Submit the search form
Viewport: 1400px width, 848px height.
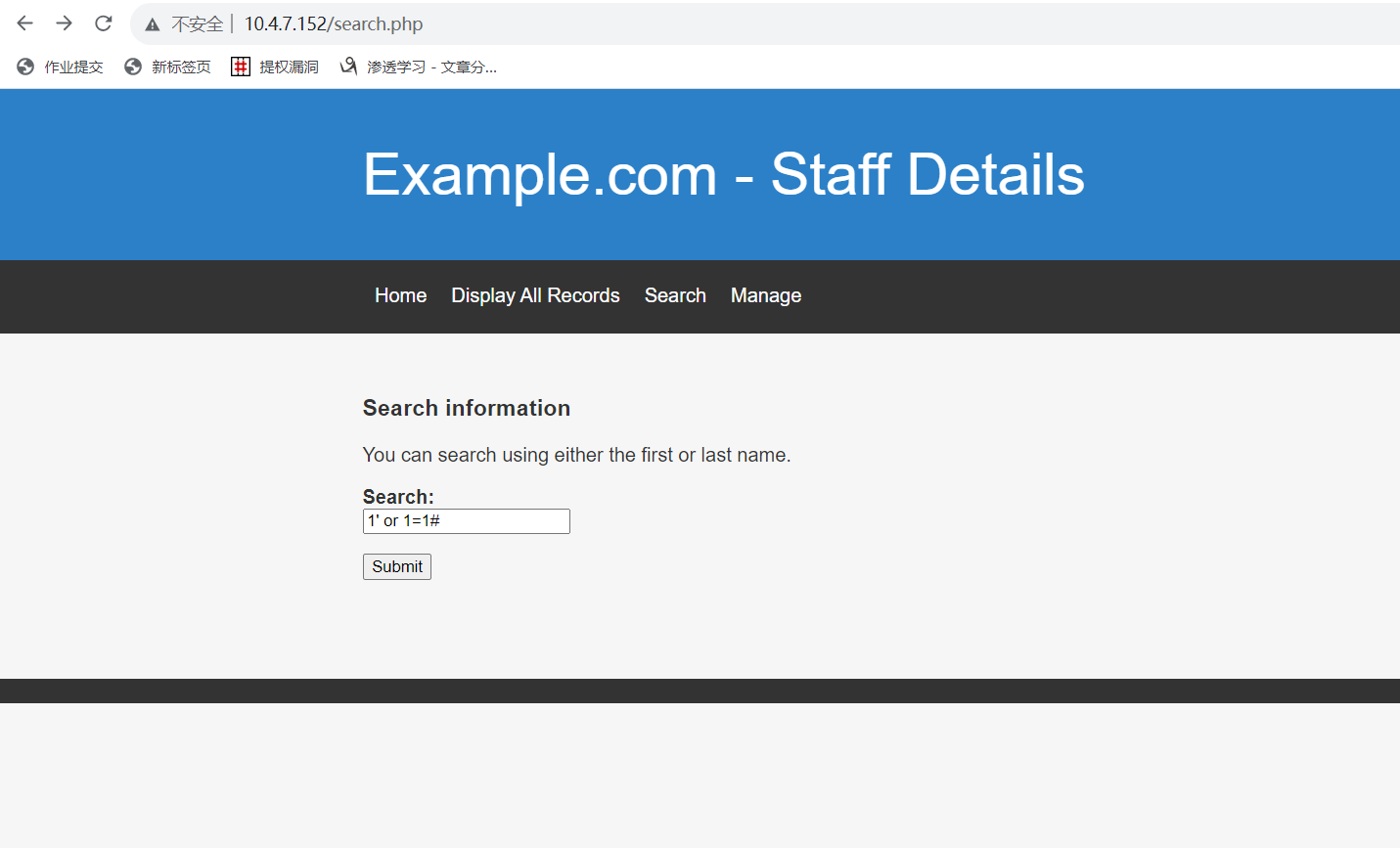click(x=397, y=566)
